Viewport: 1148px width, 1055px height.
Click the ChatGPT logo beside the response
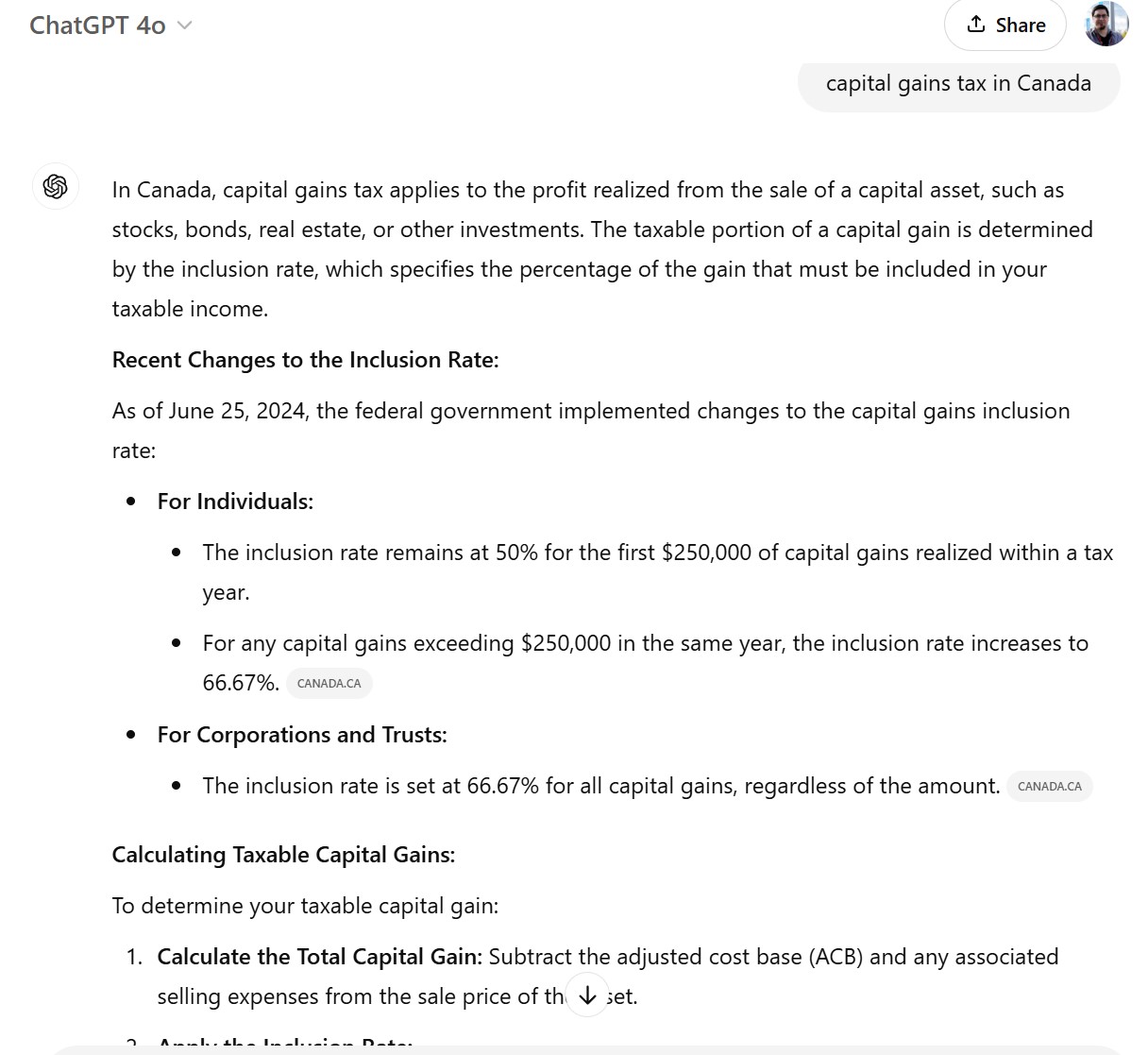point(56,186)
